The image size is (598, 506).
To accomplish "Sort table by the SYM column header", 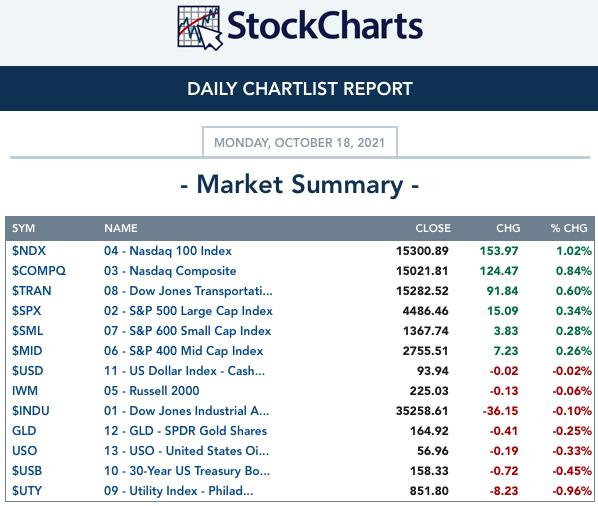I will [x=23, y=228].
